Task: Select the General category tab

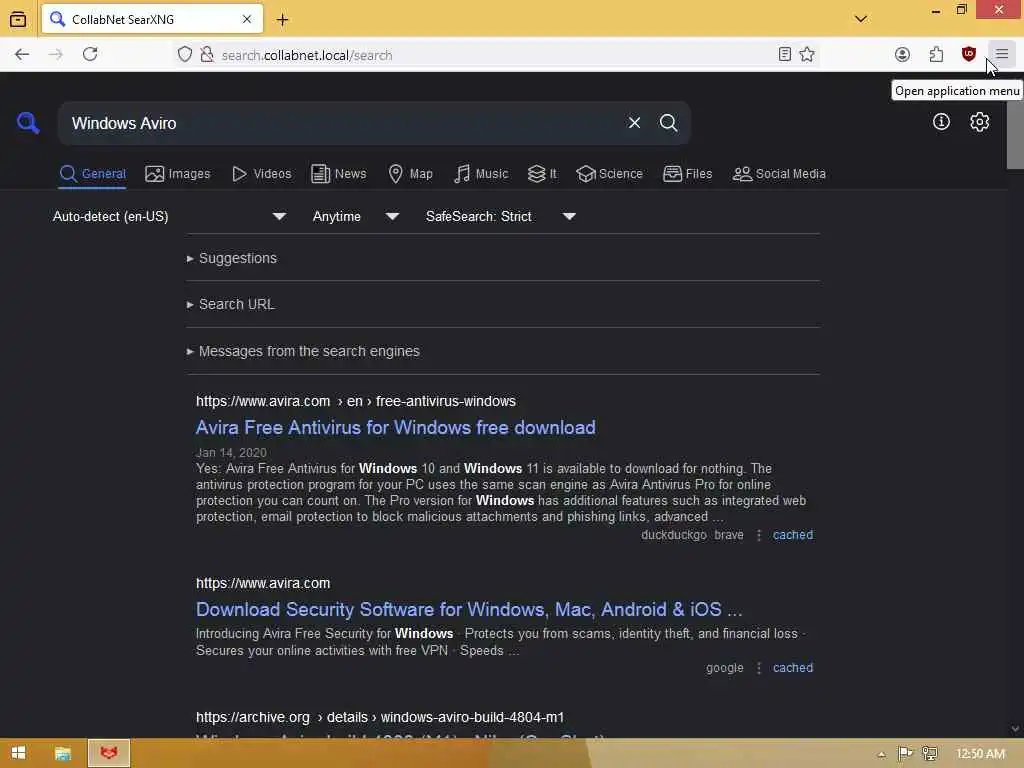Action: tap(92, 174)
